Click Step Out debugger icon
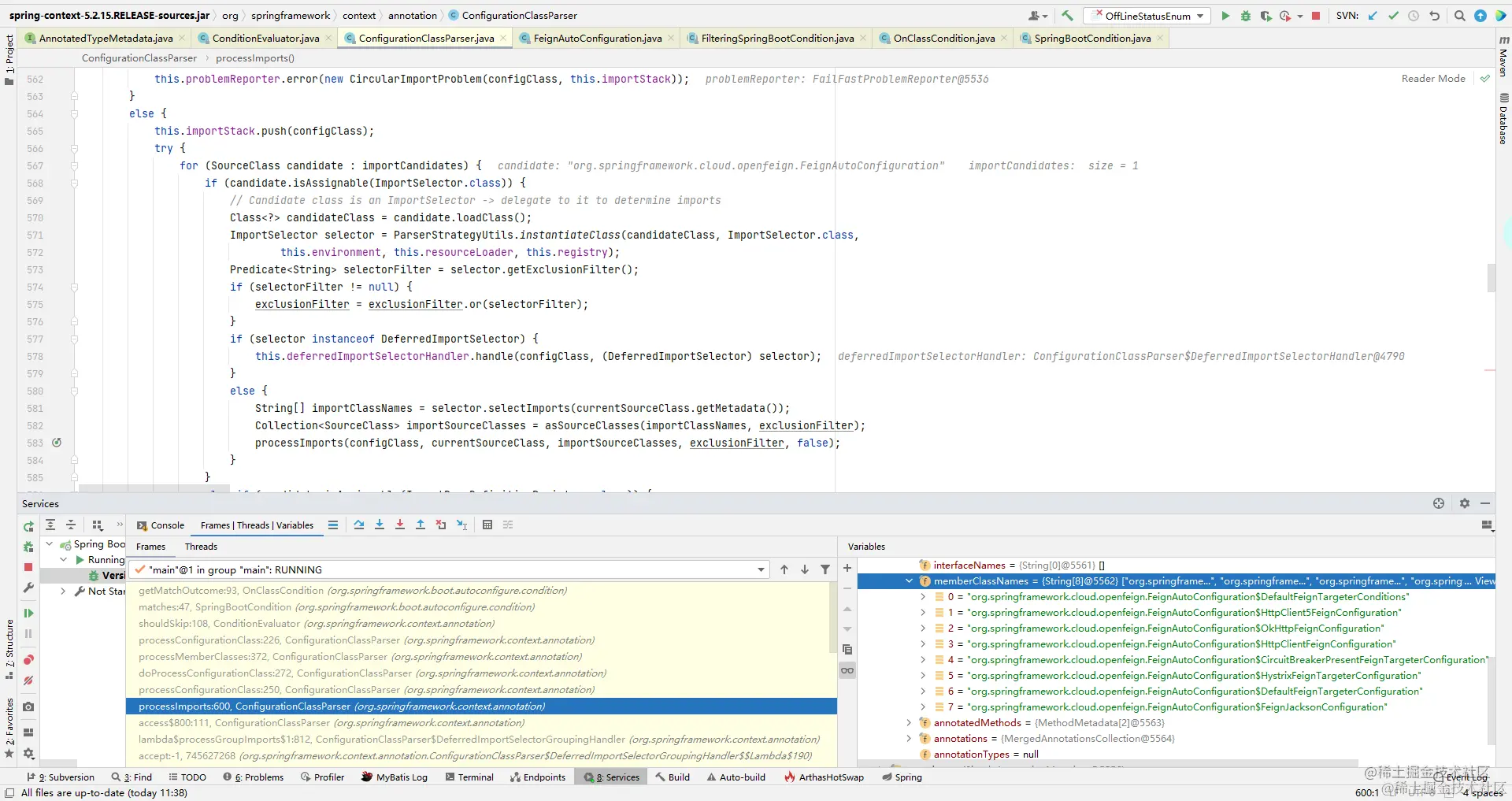Viewport: 1512px width, 801px height. coord(421,525)
